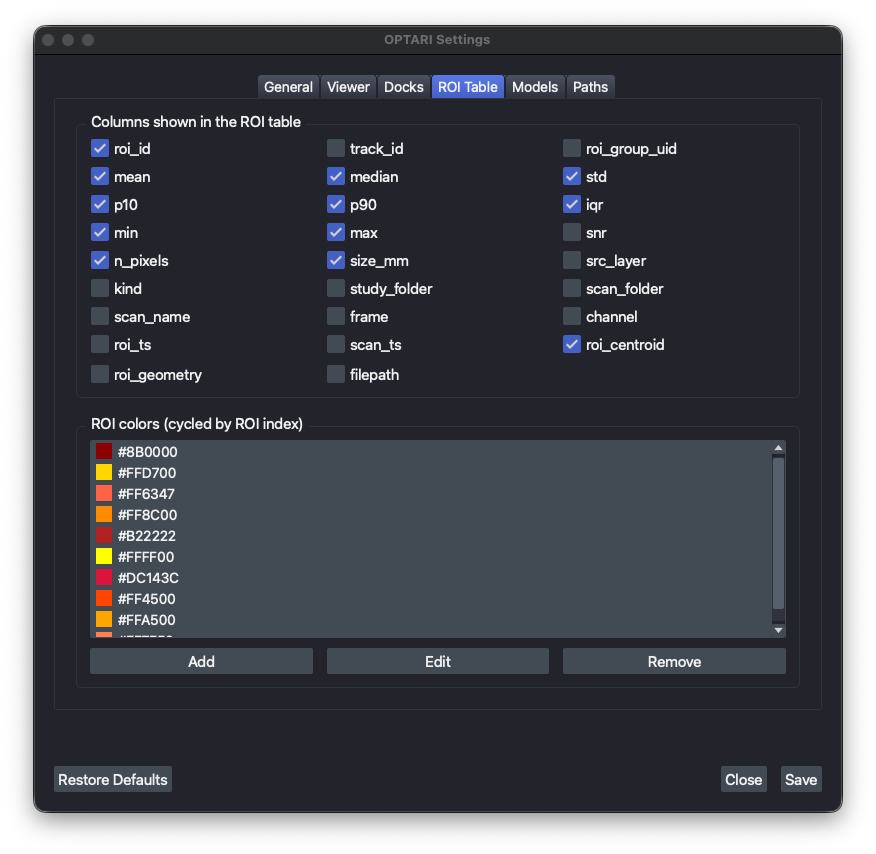Open the Viewer tab
The height and width of the screenshot is (854, 876).
tap(348, 87)
